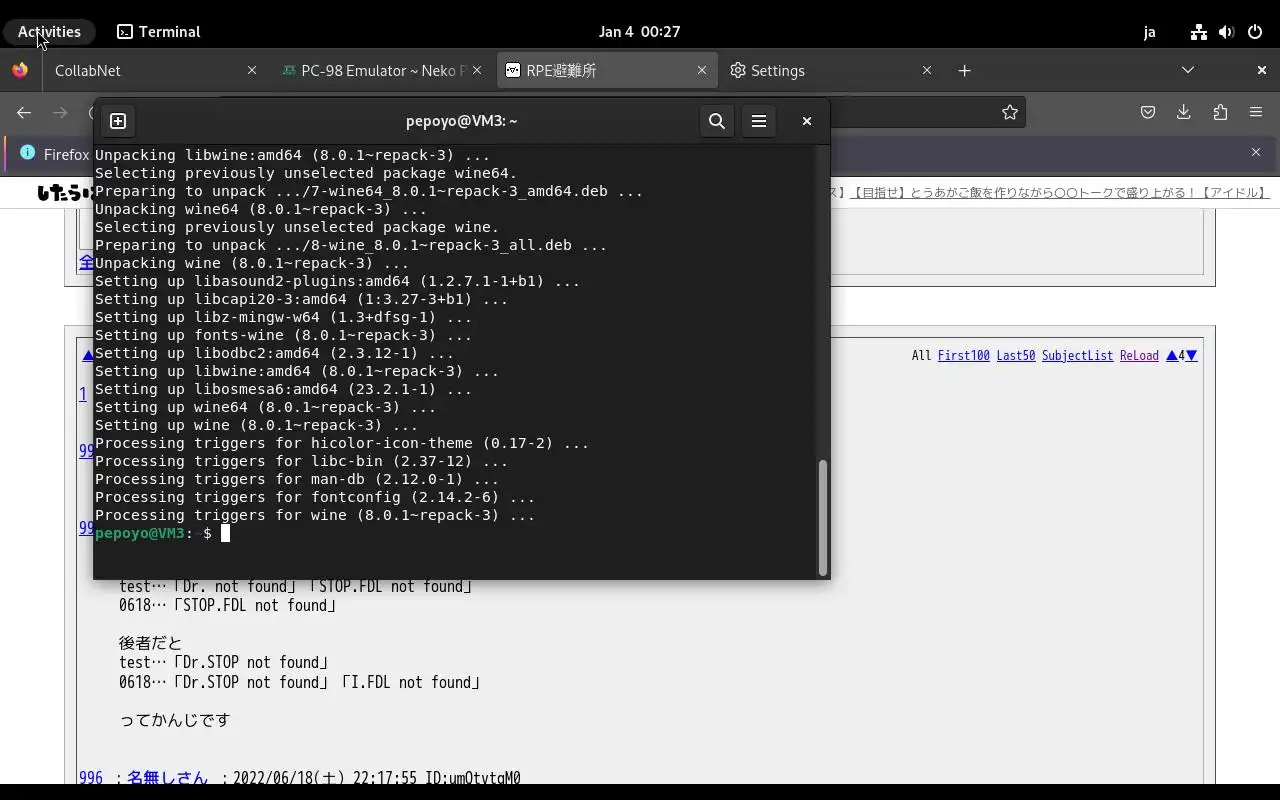Viewport: 1280px width, 800px height.
Task: Close the Terminal window
Action: point(807,121)
